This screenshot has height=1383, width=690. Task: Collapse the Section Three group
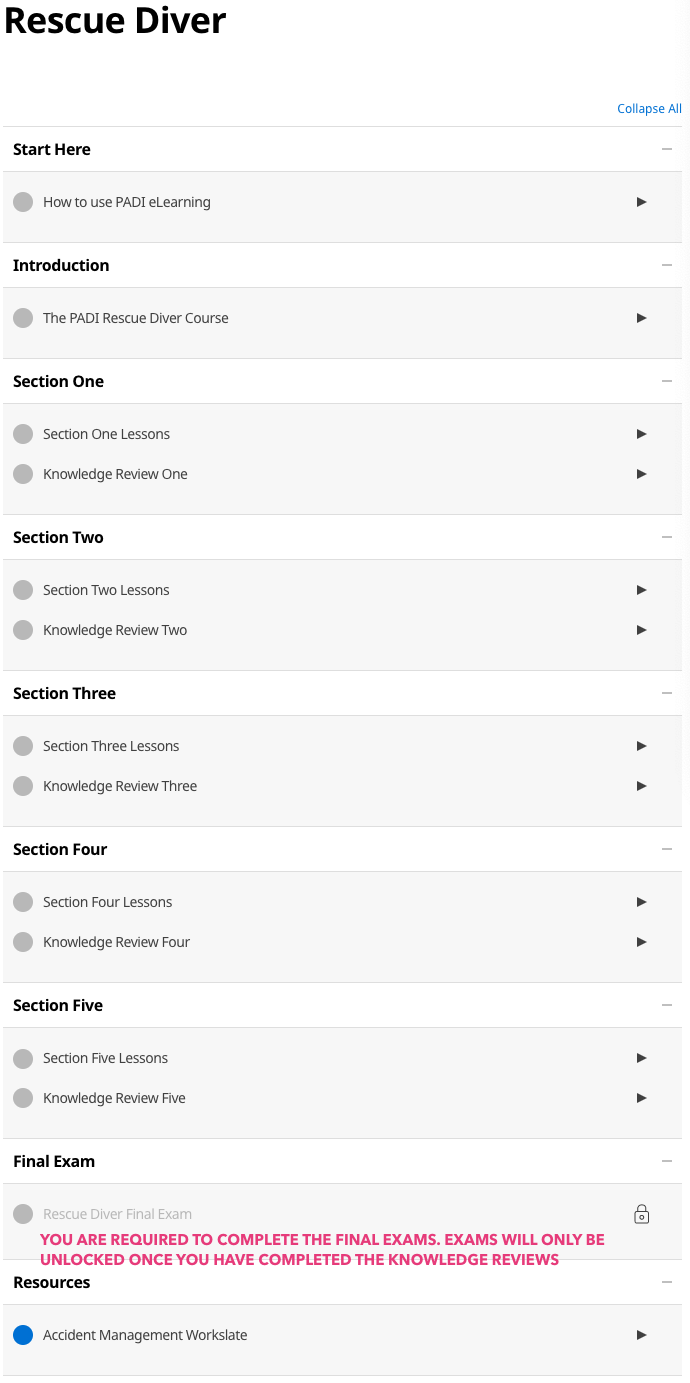click(x=667, y=693)
